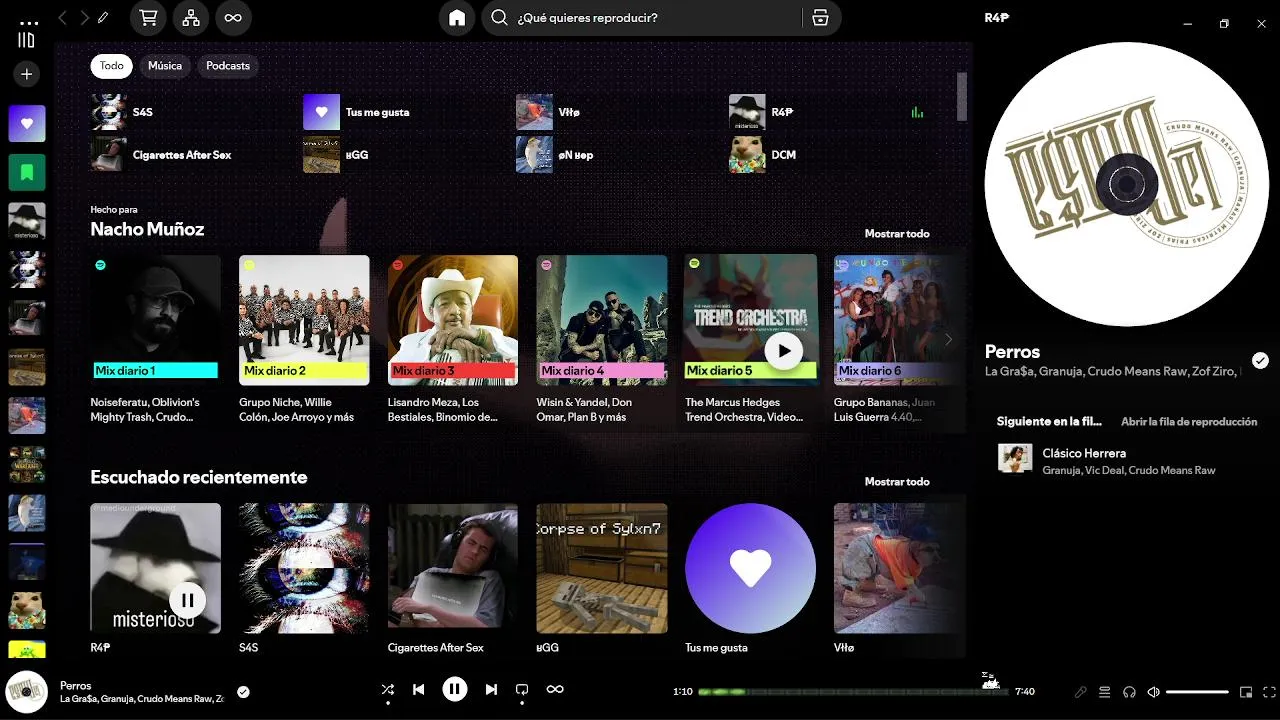Click 'Mostrar todo' next to Escuchado recientemente

pyautogui.click(x=897, y=482)
